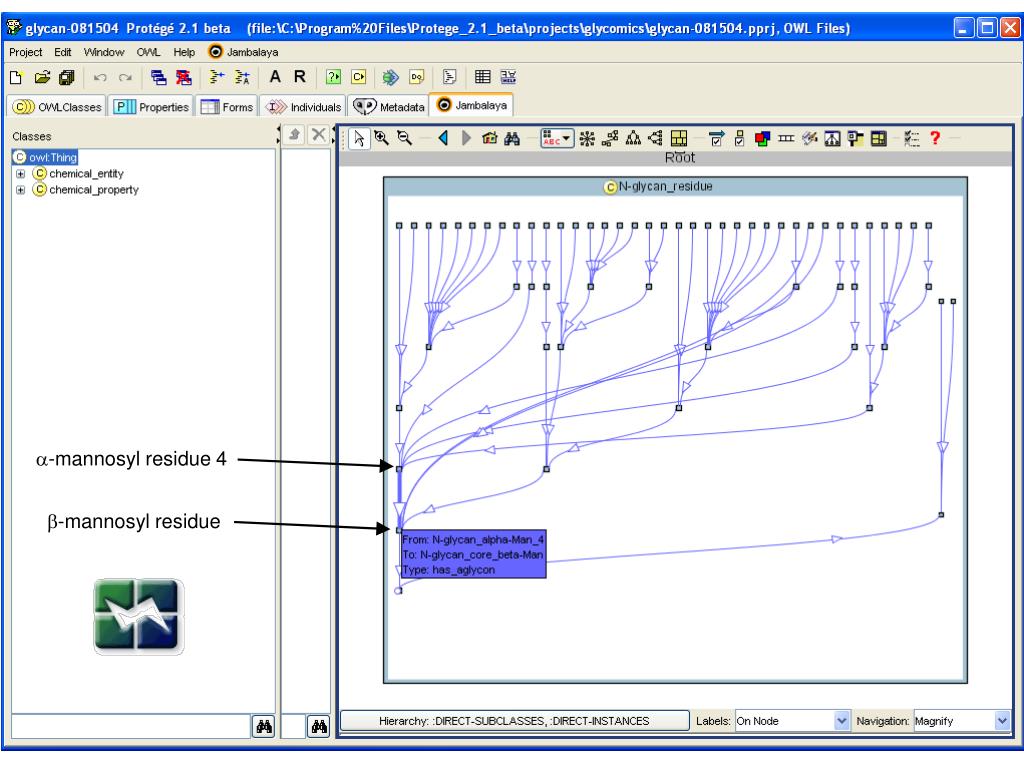Click the green question-mark query icon
Image resolution: width=1024 pixels, height=768 pixels.
(x=333, y=77)
